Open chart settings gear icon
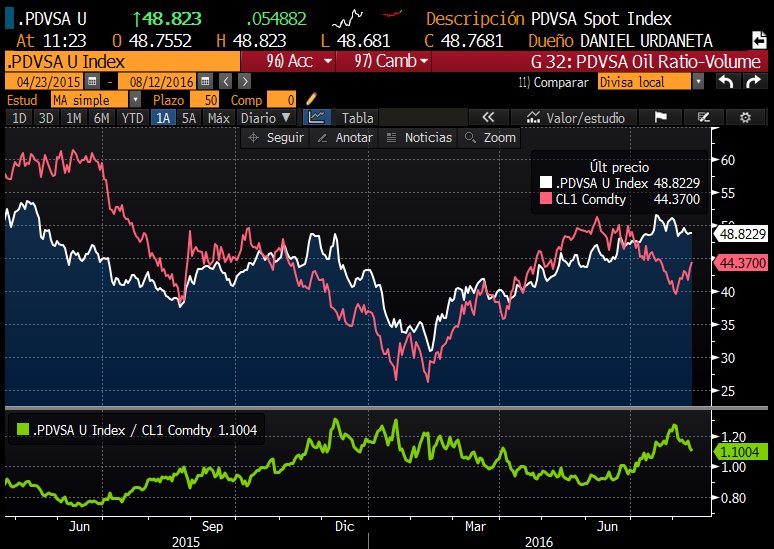The image size is (774, 549). tap(745, 118)
